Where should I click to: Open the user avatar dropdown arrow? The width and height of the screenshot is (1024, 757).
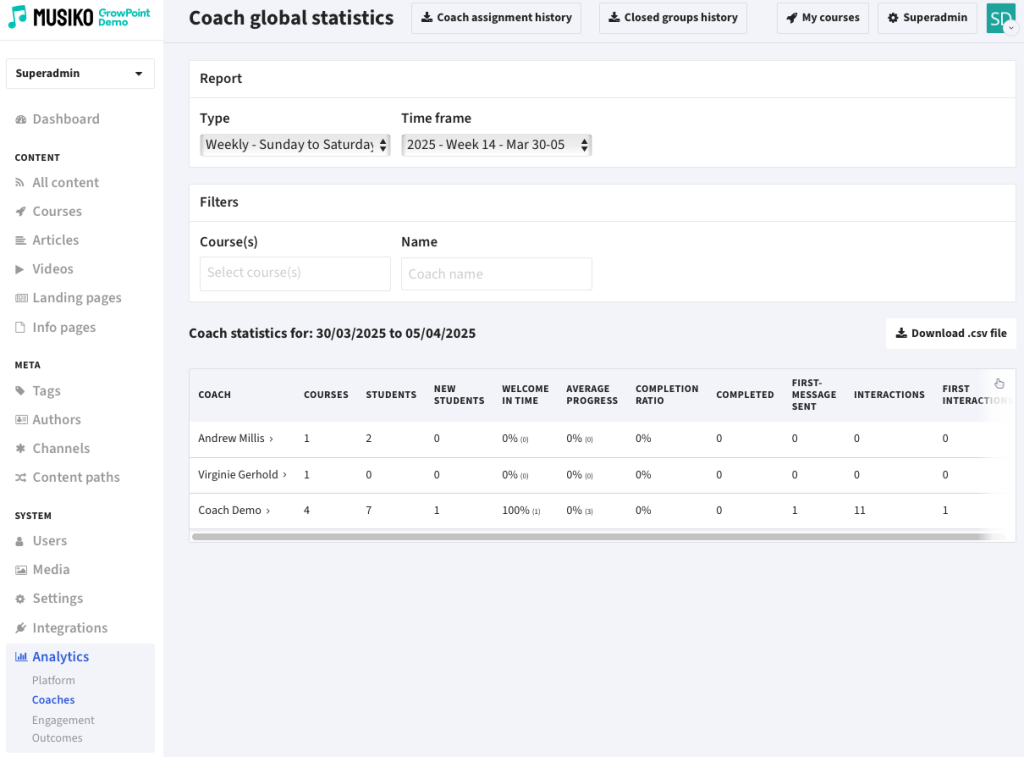coord(1011,28)
